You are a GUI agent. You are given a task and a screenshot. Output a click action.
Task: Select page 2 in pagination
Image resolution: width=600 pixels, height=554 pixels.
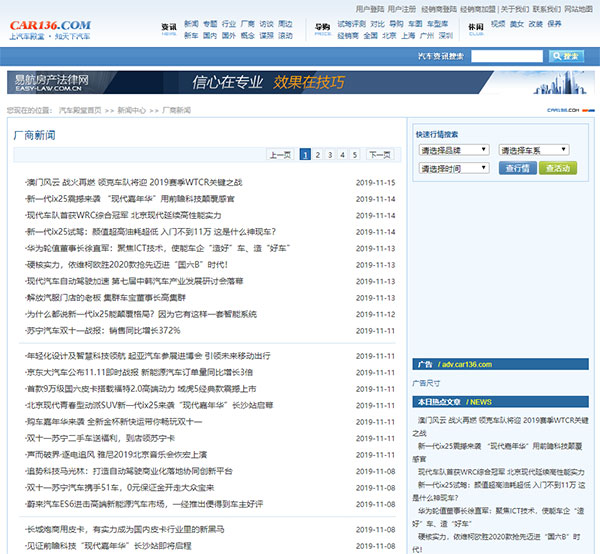point(318,155)
